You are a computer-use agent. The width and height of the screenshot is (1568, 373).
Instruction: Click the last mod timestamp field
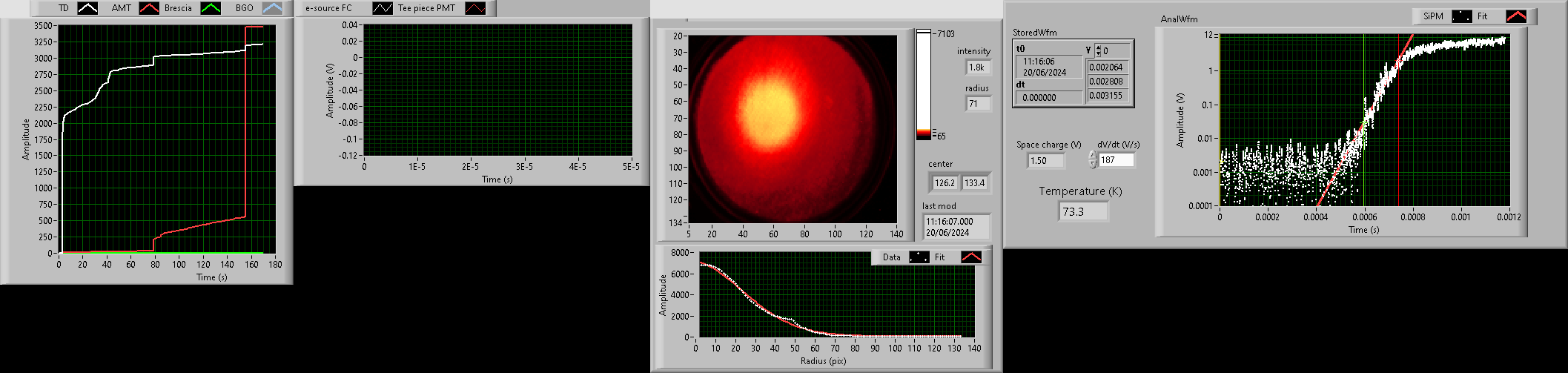(x=956, y=227)
